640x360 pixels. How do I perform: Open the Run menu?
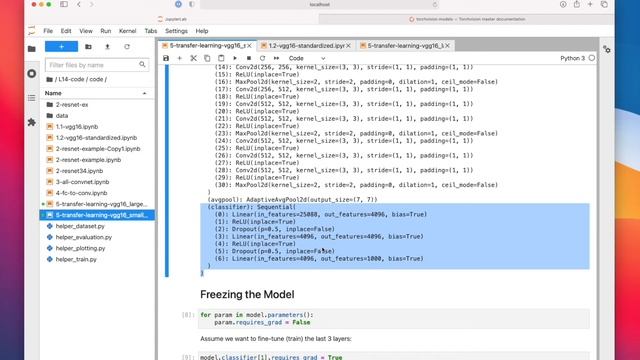[106, 31]
